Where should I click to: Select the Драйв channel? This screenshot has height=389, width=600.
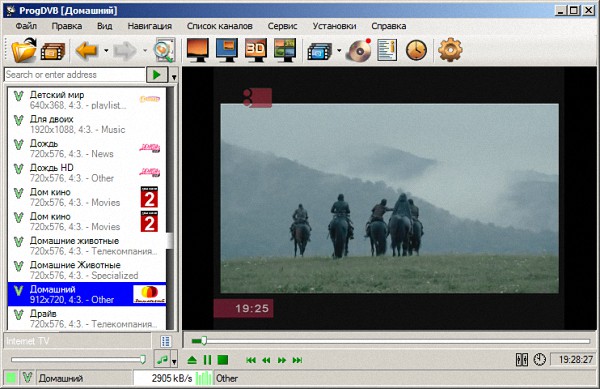pos(87,318)
